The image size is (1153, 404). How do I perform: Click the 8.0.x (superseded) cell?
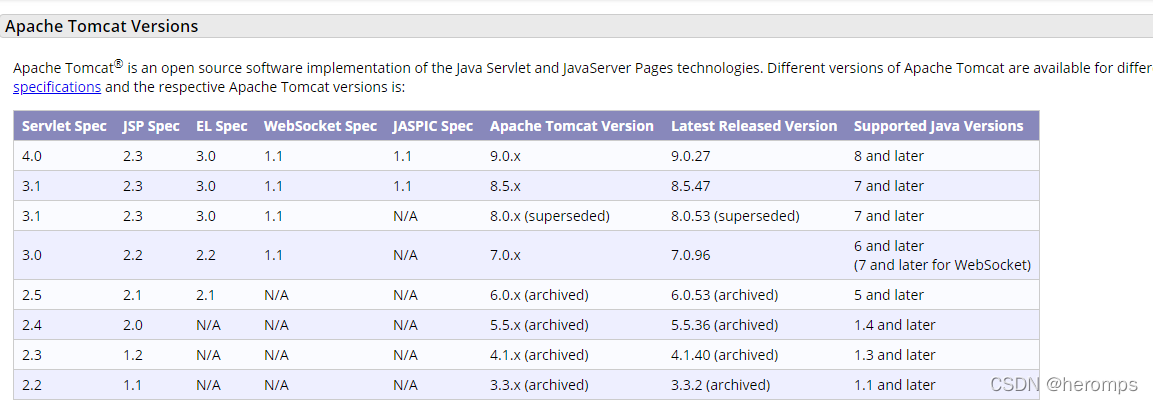point(550,216)
